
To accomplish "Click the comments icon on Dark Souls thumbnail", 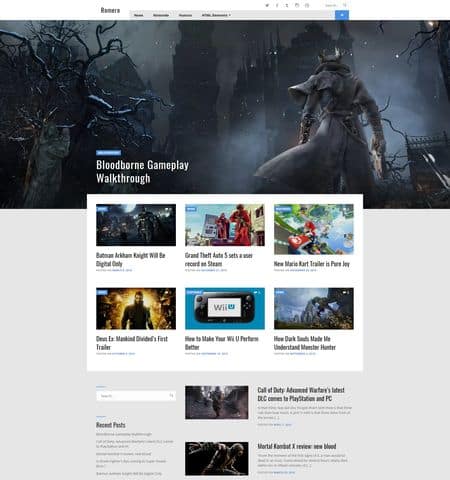I will pos(346,292).
